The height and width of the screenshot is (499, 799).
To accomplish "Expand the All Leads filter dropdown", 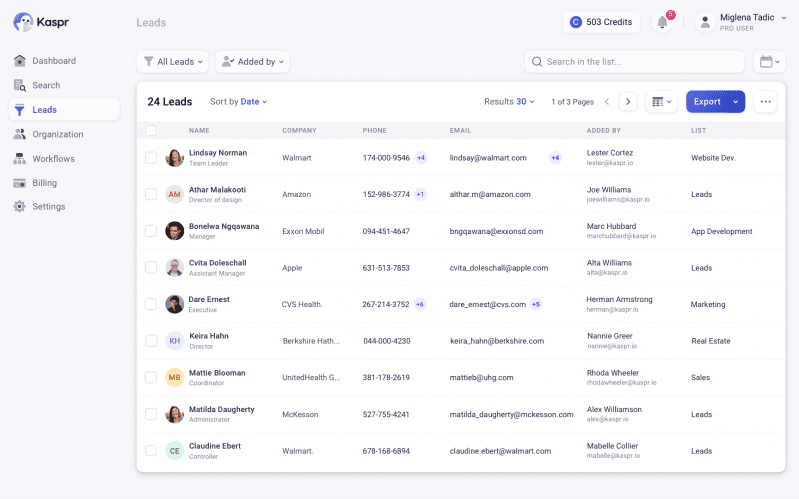I will (173, 62).
